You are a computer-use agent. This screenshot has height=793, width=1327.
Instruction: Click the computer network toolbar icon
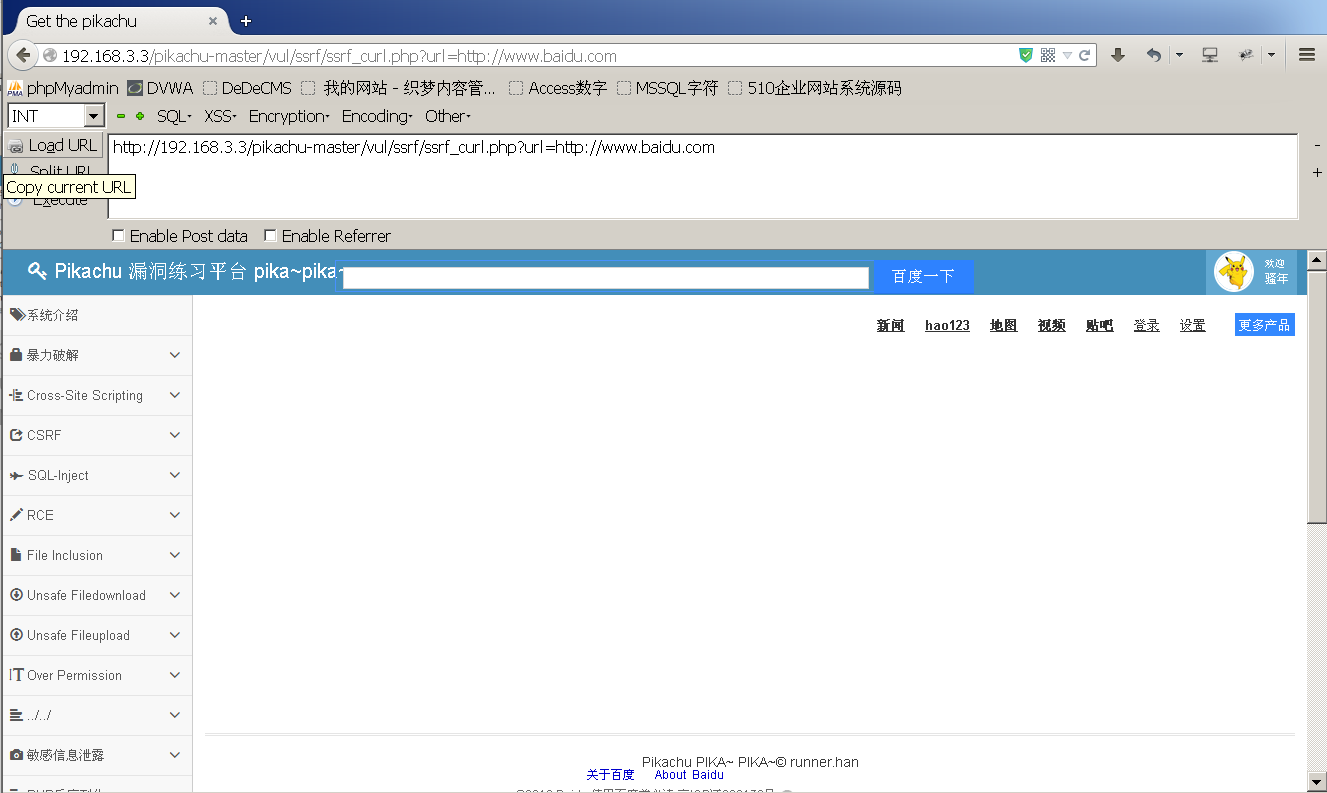tap(1210, 56)
